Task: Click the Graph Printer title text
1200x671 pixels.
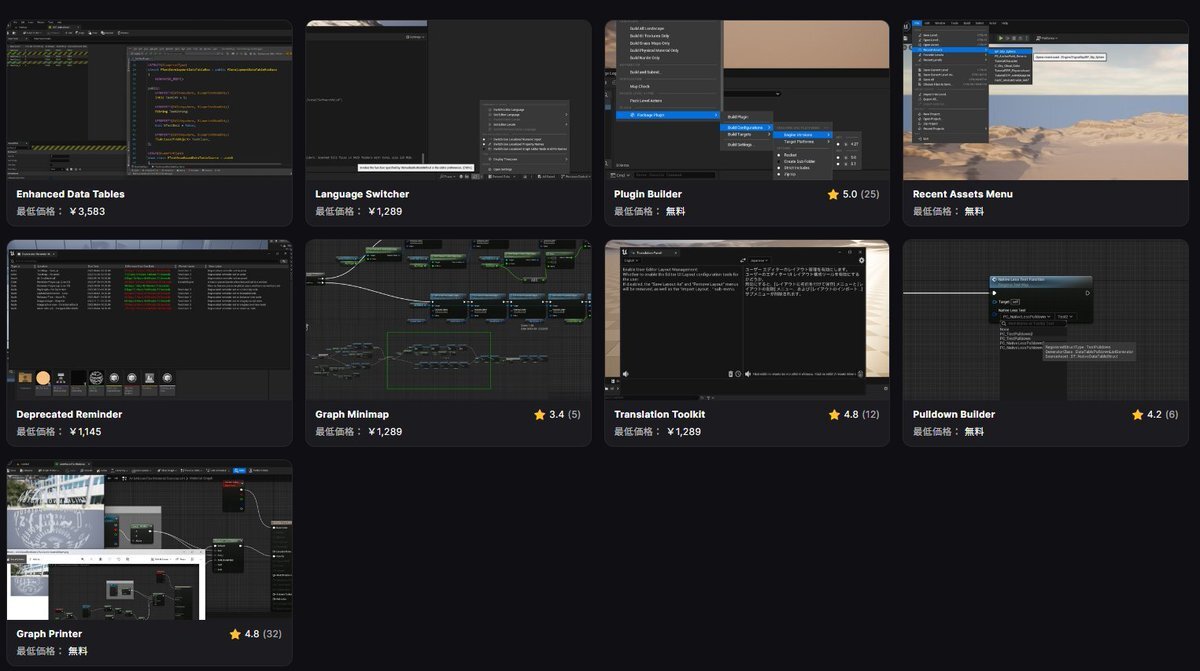Action: coord(49,634)
